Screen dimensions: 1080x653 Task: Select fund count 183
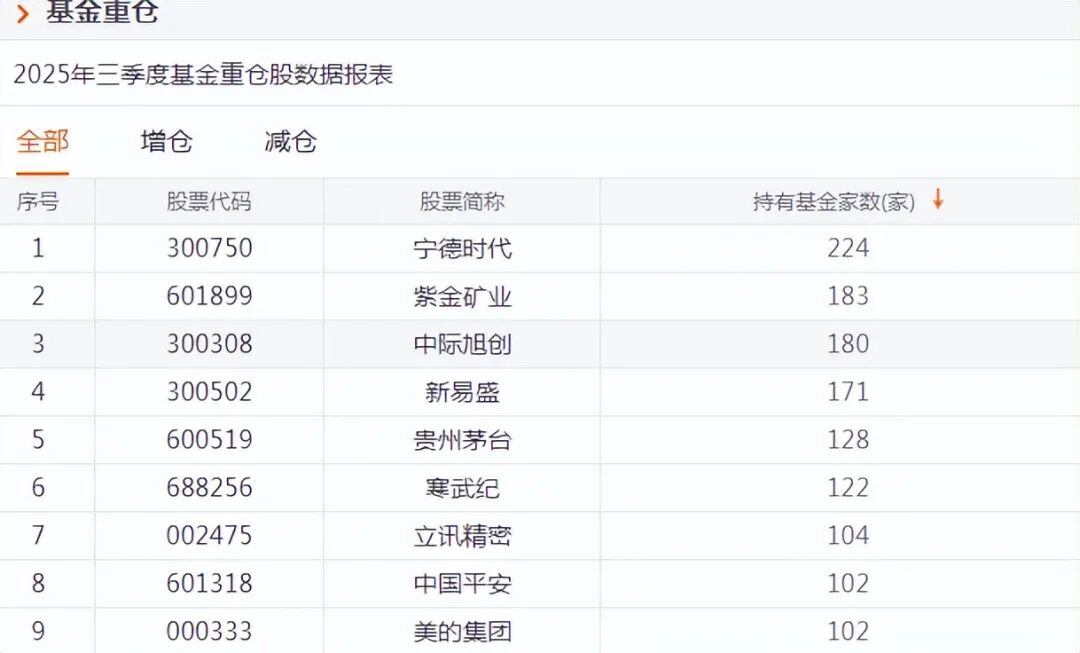(848, 296)
